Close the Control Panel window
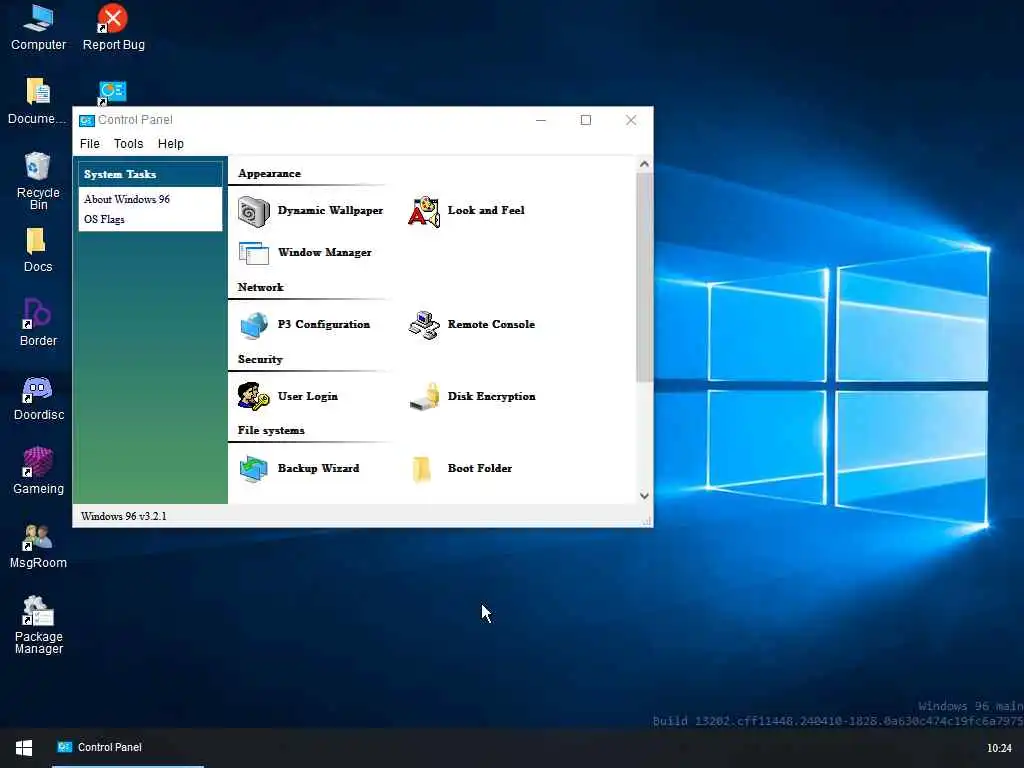This screenshot has width=1024, height=768. (631, 120)
